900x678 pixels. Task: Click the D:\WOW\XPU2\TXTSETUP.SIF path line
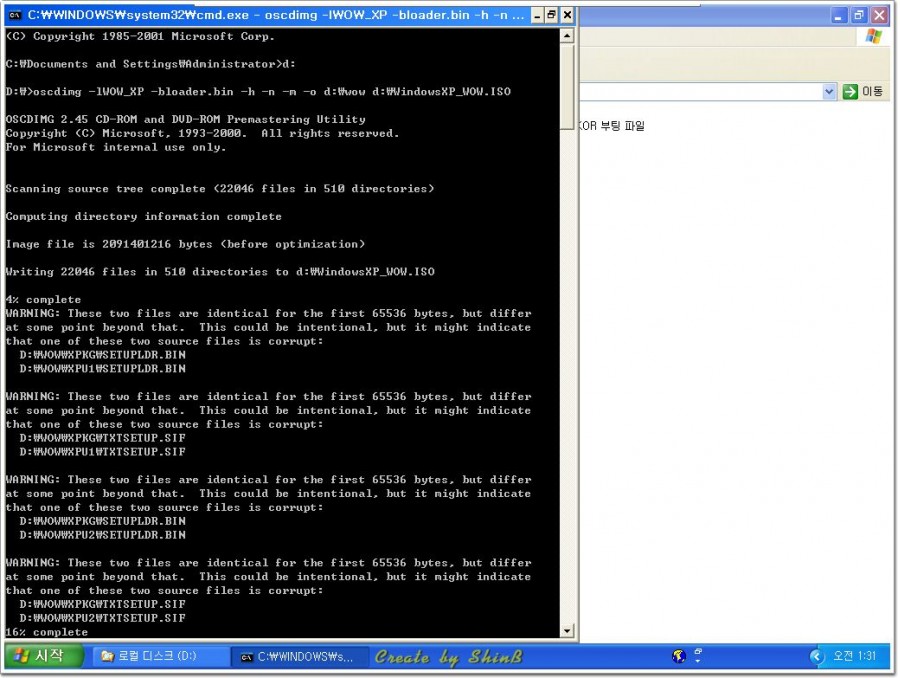[x=103, y=618]
